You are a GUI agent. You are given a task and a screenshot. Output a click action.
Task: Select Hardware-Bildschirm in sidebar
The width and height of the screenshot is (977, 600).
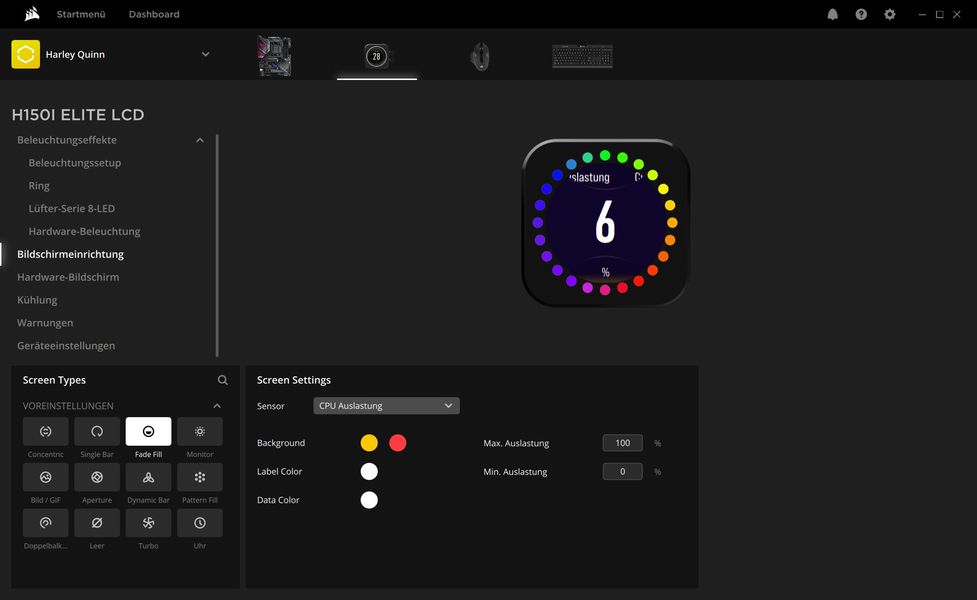68,277
